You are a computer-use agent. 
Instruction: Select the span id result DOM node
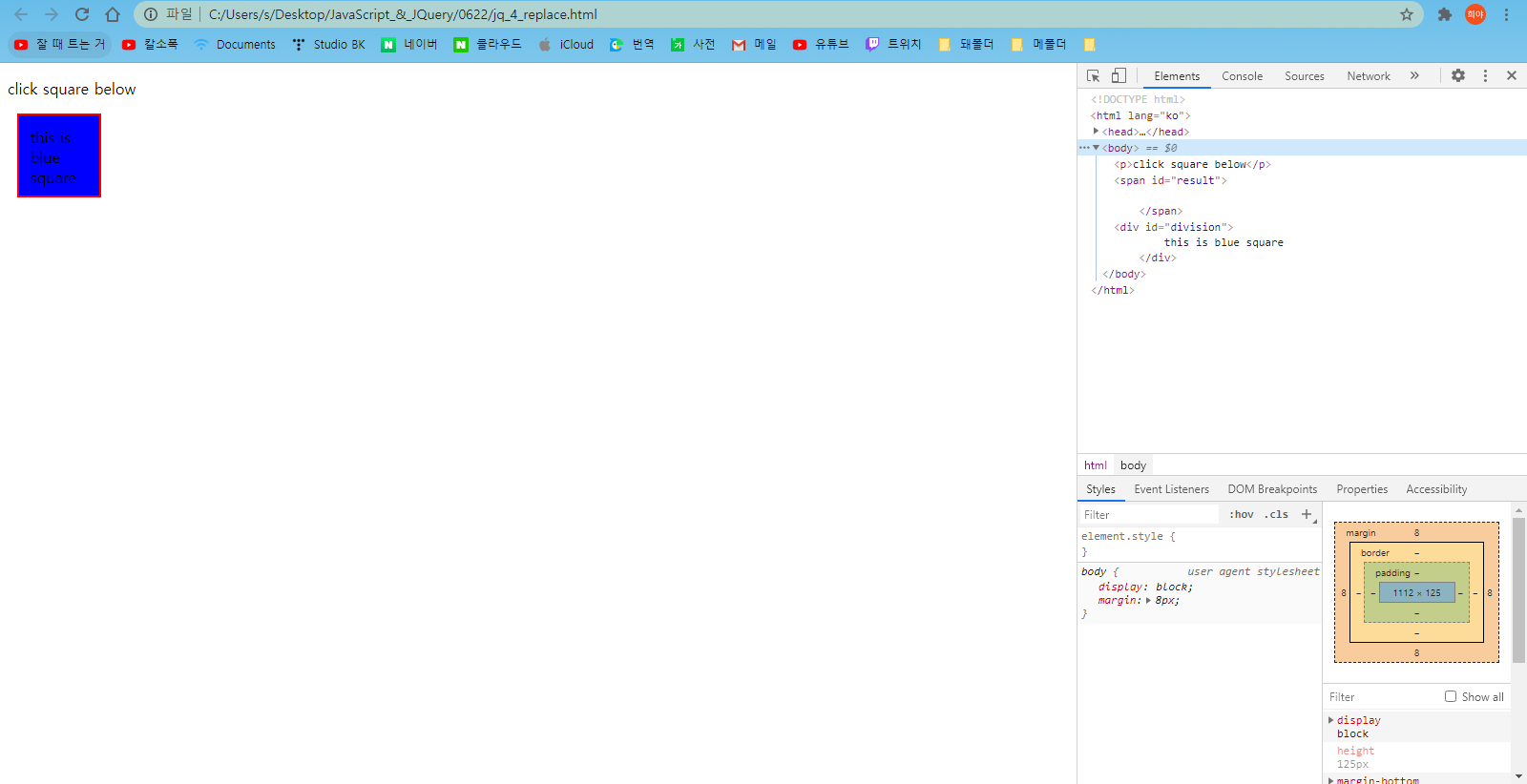1171,180
